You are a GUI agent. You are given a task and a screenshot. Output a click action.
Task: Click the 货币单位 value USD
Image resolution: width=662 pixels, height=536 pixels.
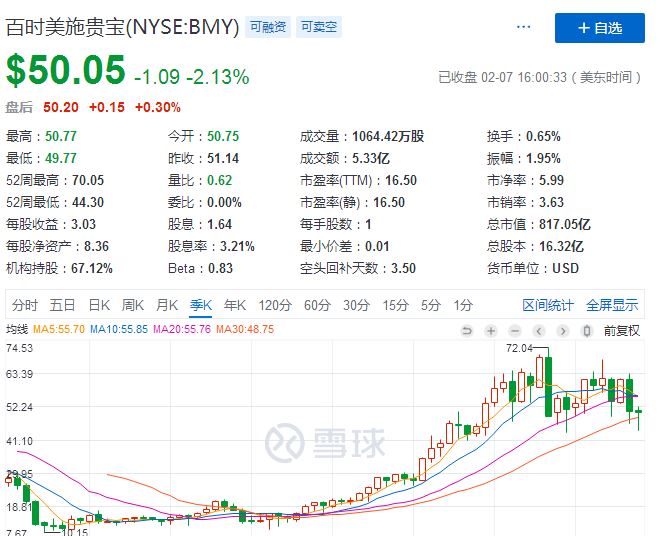point(565,268)
